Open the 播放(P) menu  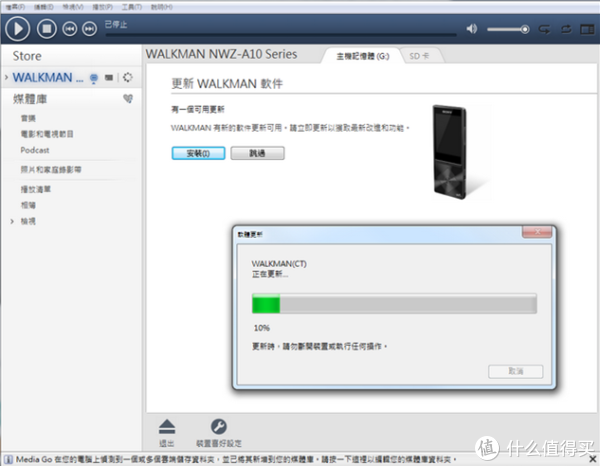coord(103,7)
